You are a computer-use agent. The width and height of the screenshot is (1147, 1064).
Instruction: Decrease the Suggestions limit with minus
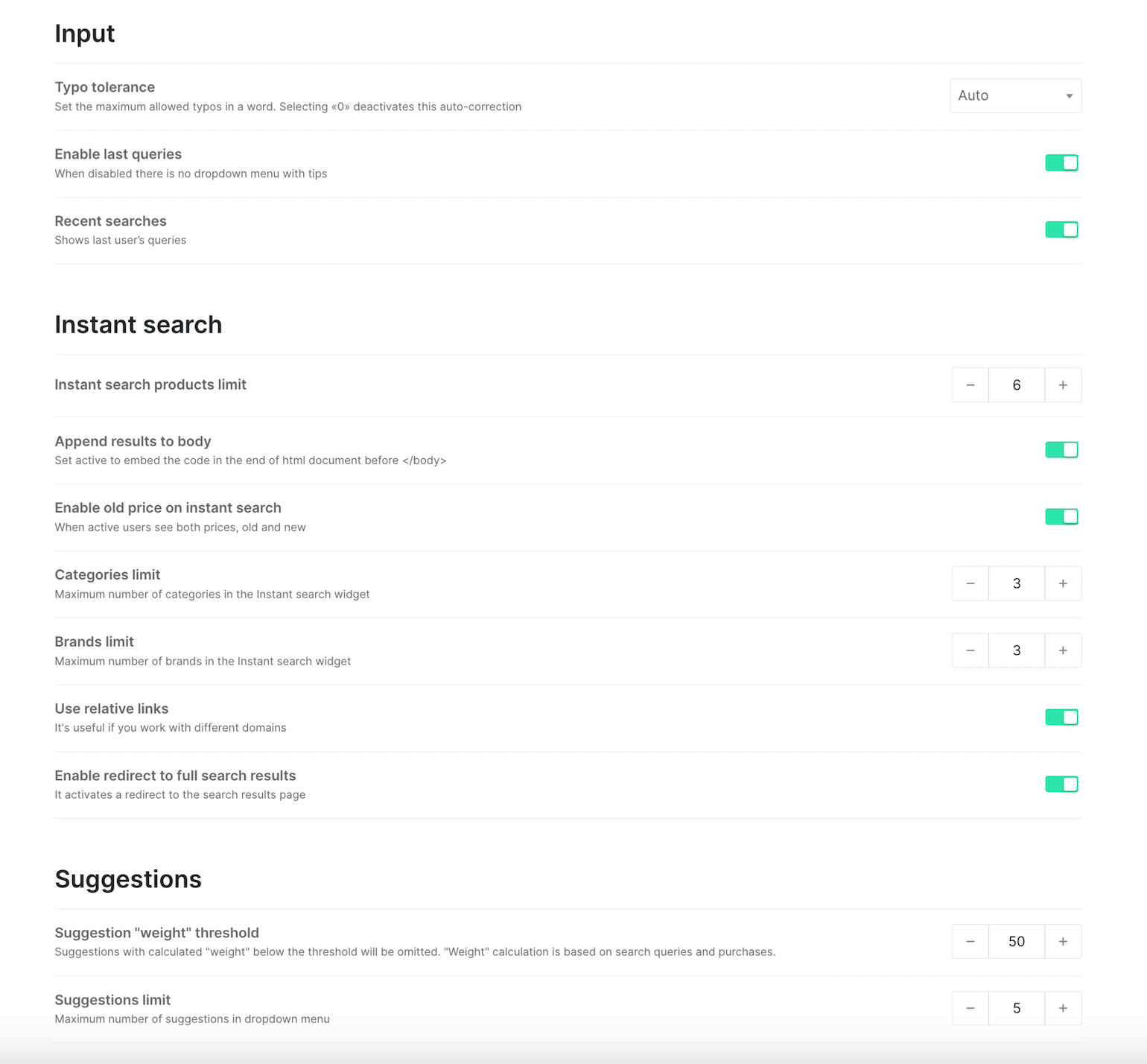970,1009
